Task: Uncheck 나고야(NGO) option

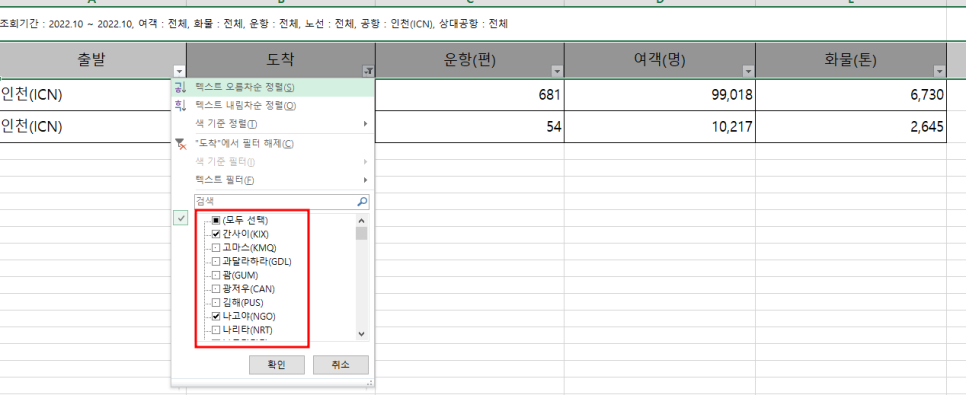Action: [216, 316]
